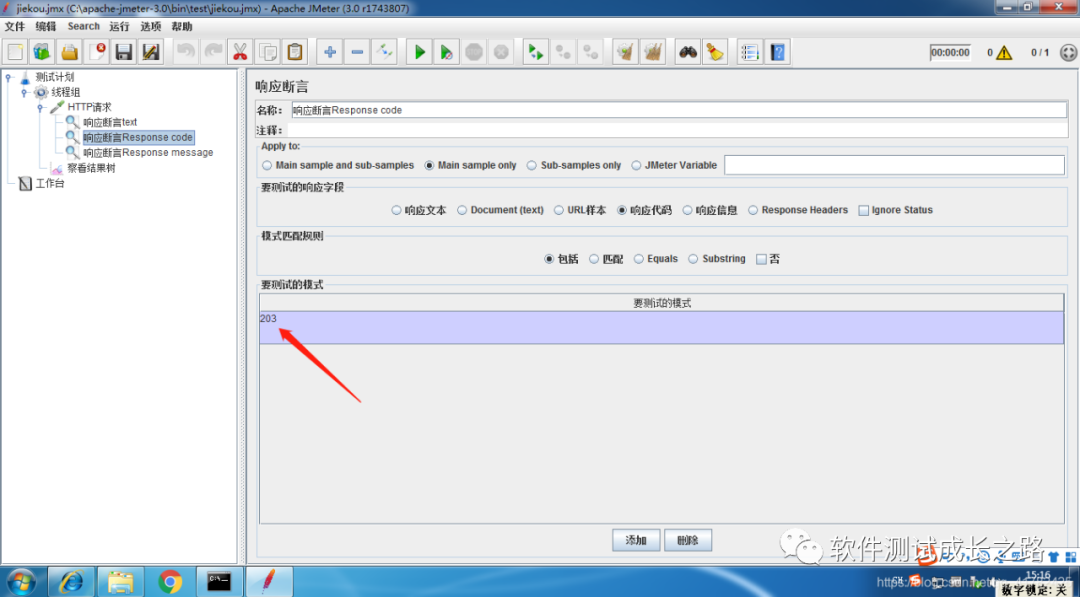Viewport: 1080px width, 597px height.
Task: Click the 删除 button
Action: [x=687, y=541]
